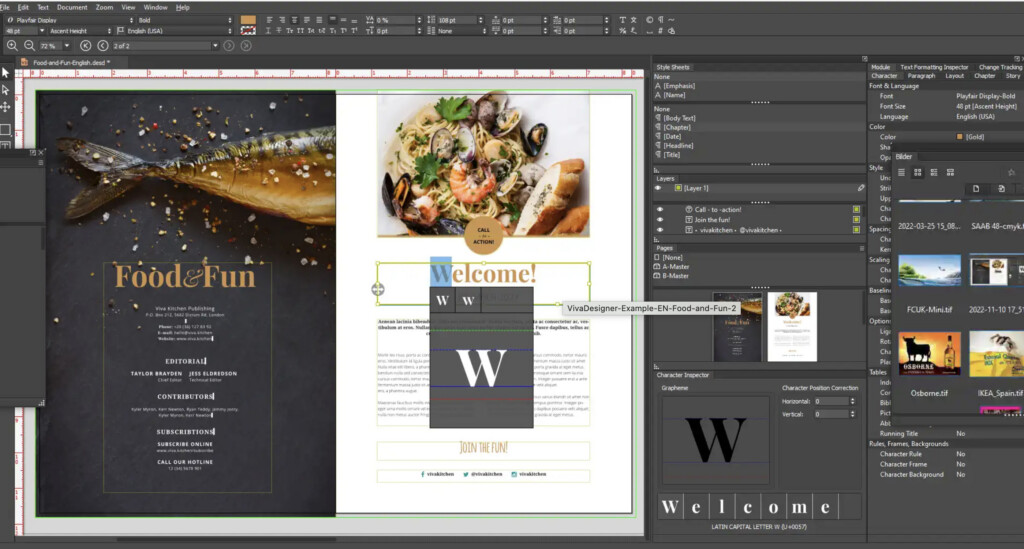Open the Window menu
1024x549 pixels.
pyautogui.click(x=155, y=7)
